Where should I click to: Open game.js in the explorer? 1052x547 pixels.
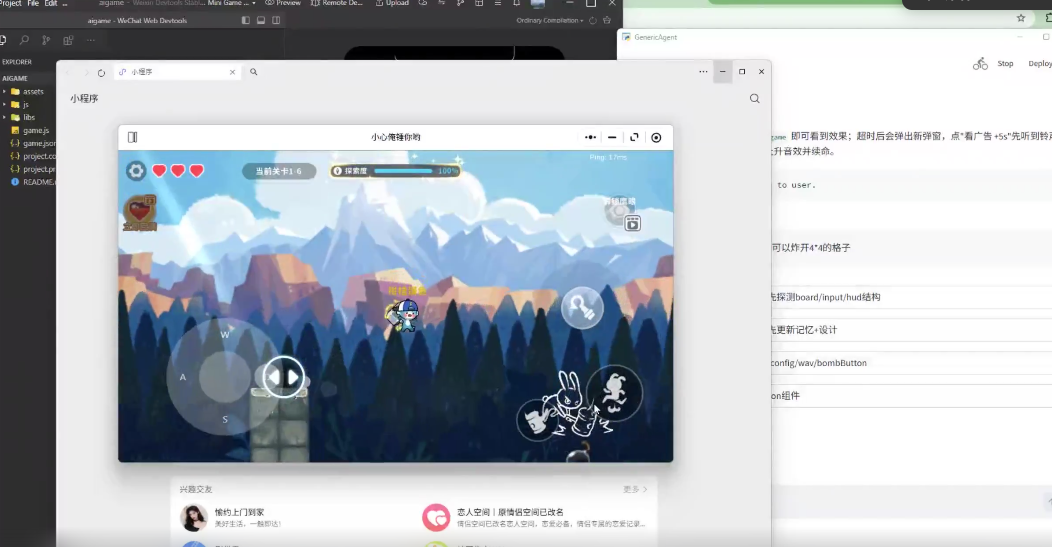pos(28,130)
